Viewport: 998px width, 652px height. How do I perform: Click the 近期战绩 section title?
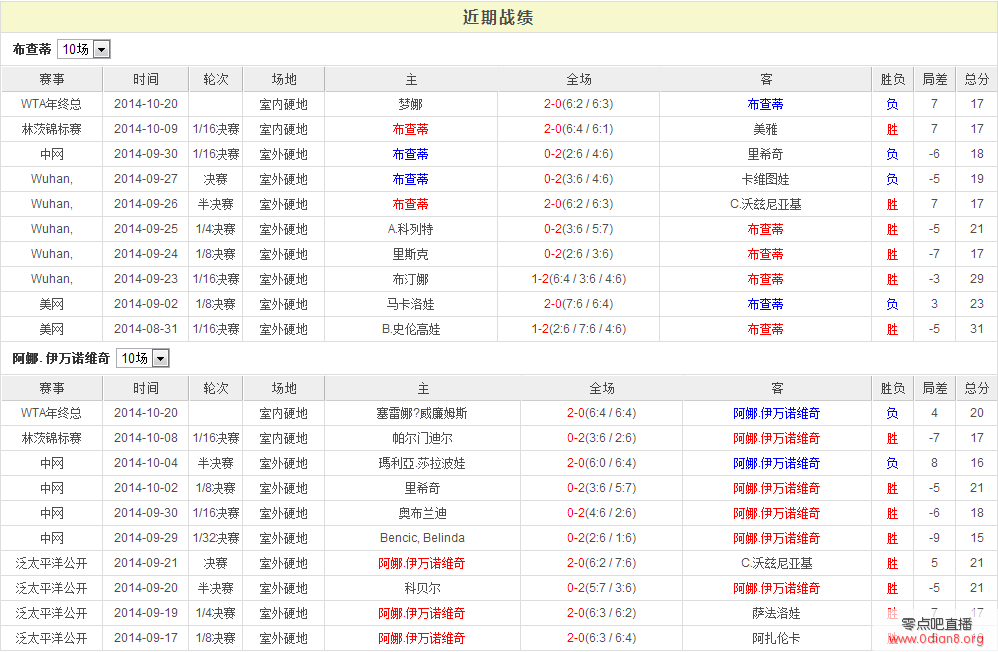(498, 17)
